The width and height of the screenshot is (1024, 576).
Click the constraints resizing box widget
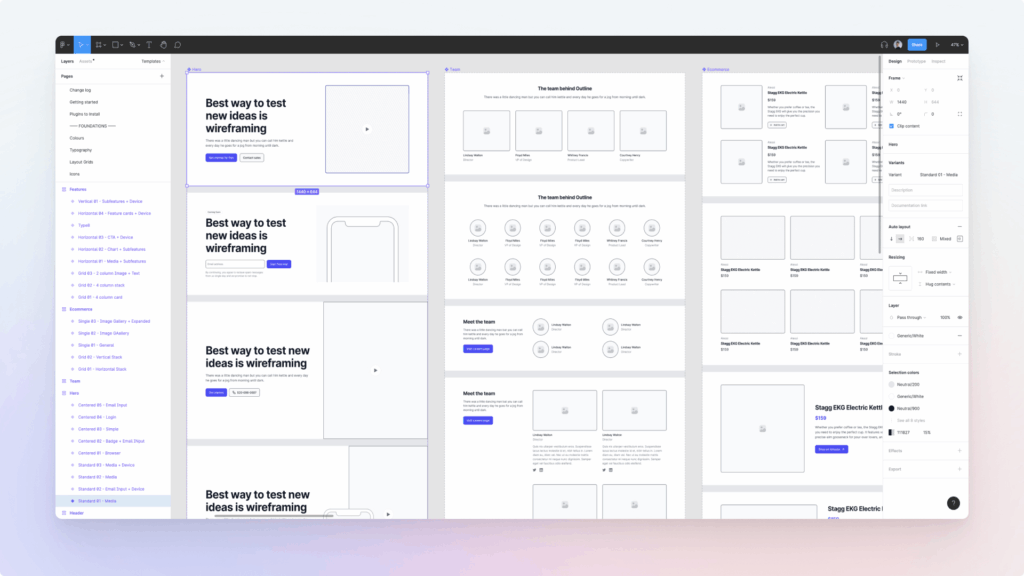pos(900,278)
